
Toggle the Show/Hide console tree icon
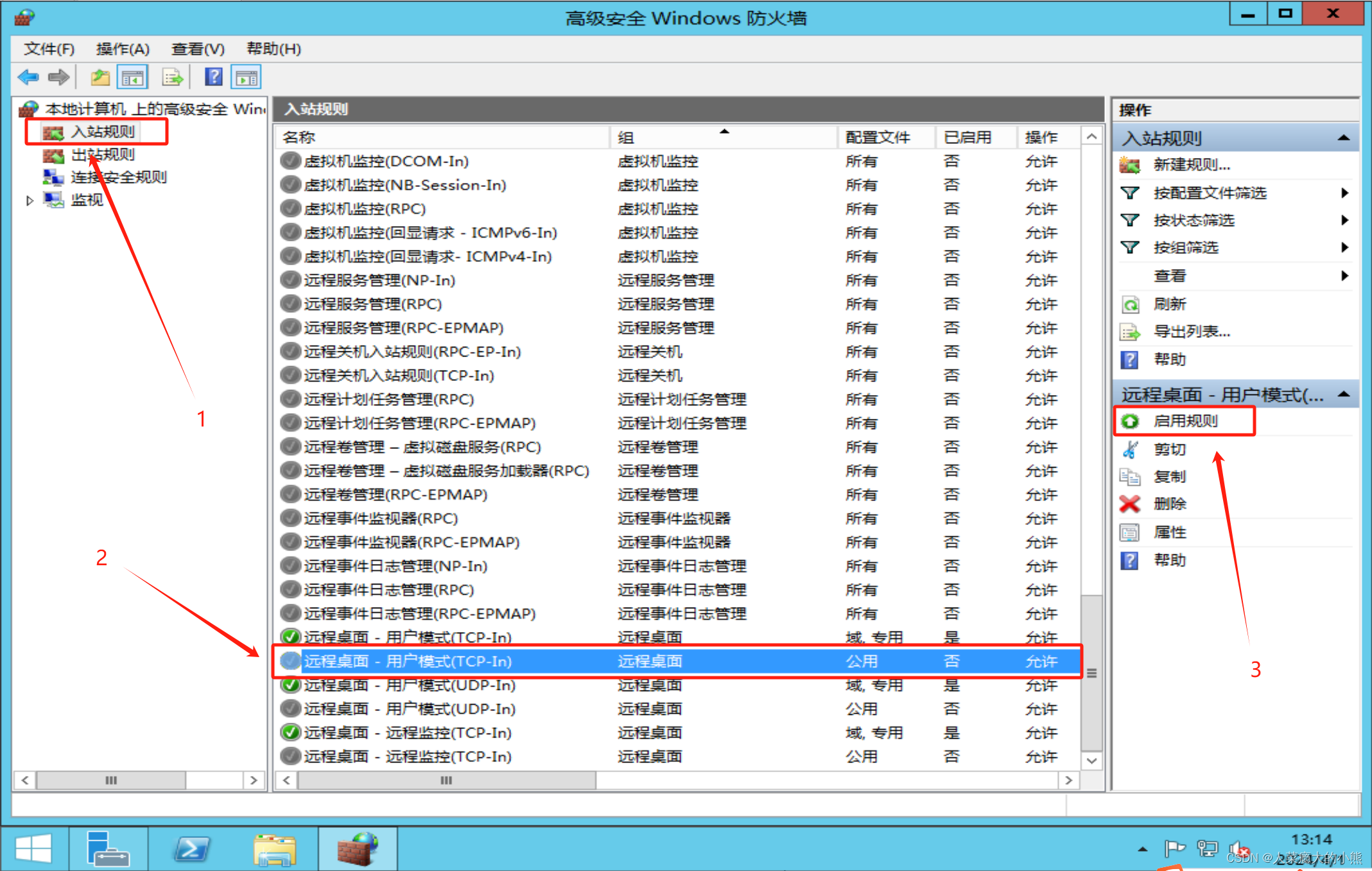click(x=133, y=78)
